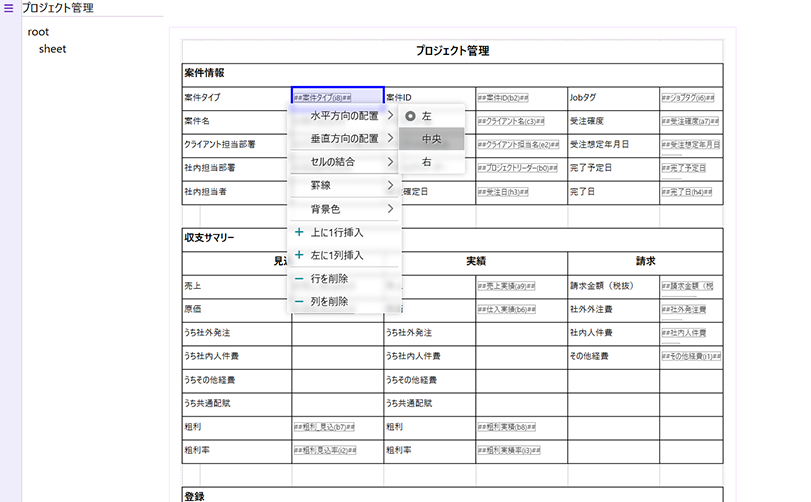This screenshot has height=502, width=811.
Task: Click the plus icon for 上に1行挿入
Action: (299, 232)
